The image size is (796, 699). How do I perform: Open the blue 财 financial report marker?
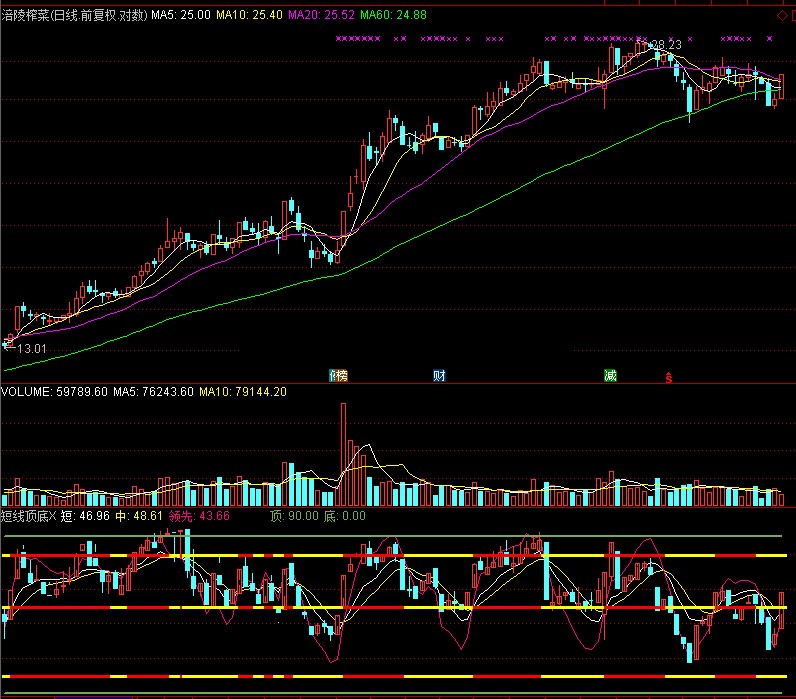tap(439, 376)
